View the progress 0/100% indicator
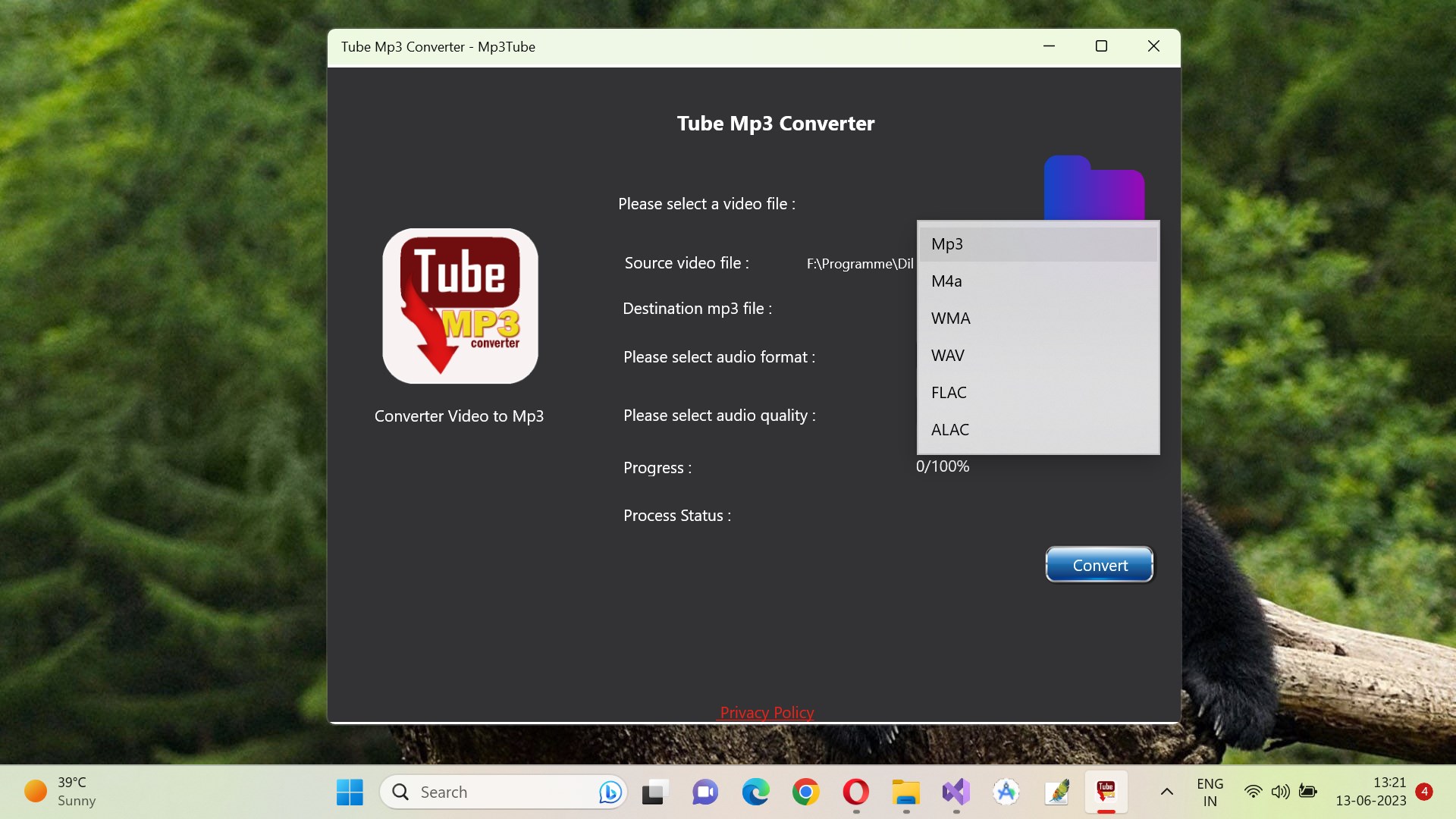The height and width of the screenshot is (819, 1456). point(943,466)
